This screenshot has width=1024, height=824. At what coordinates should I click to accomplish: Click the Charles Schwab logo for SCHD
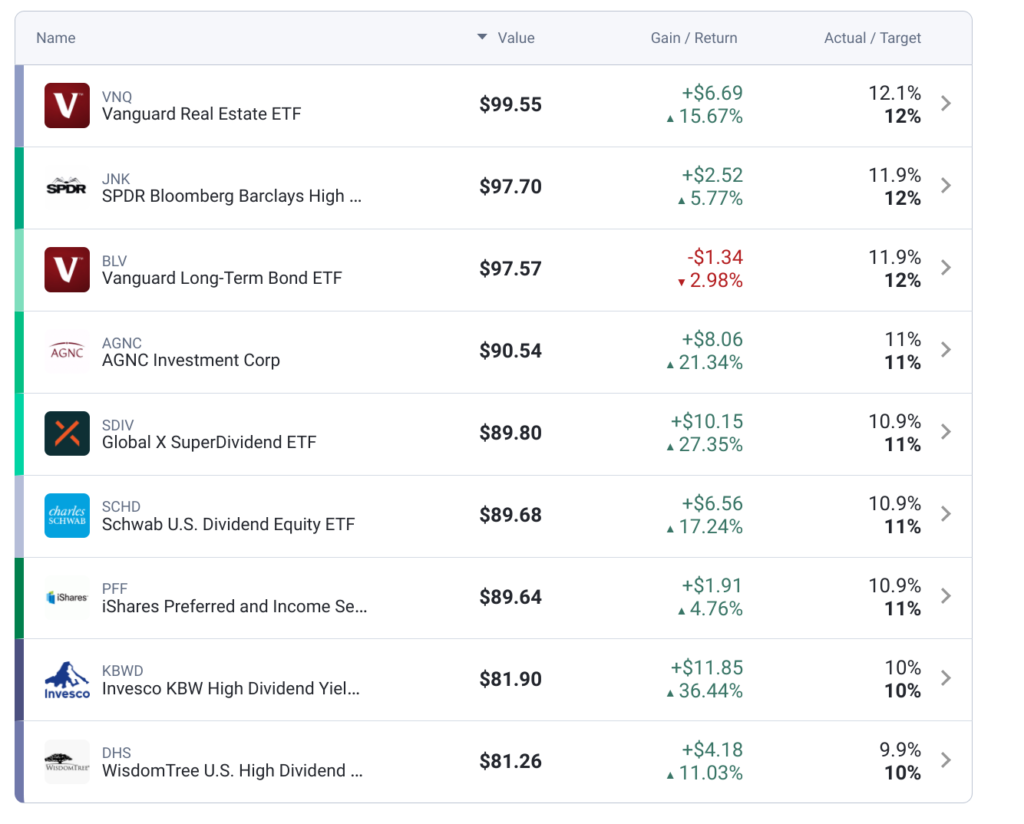pyautogui.click(x=67, y=516)
